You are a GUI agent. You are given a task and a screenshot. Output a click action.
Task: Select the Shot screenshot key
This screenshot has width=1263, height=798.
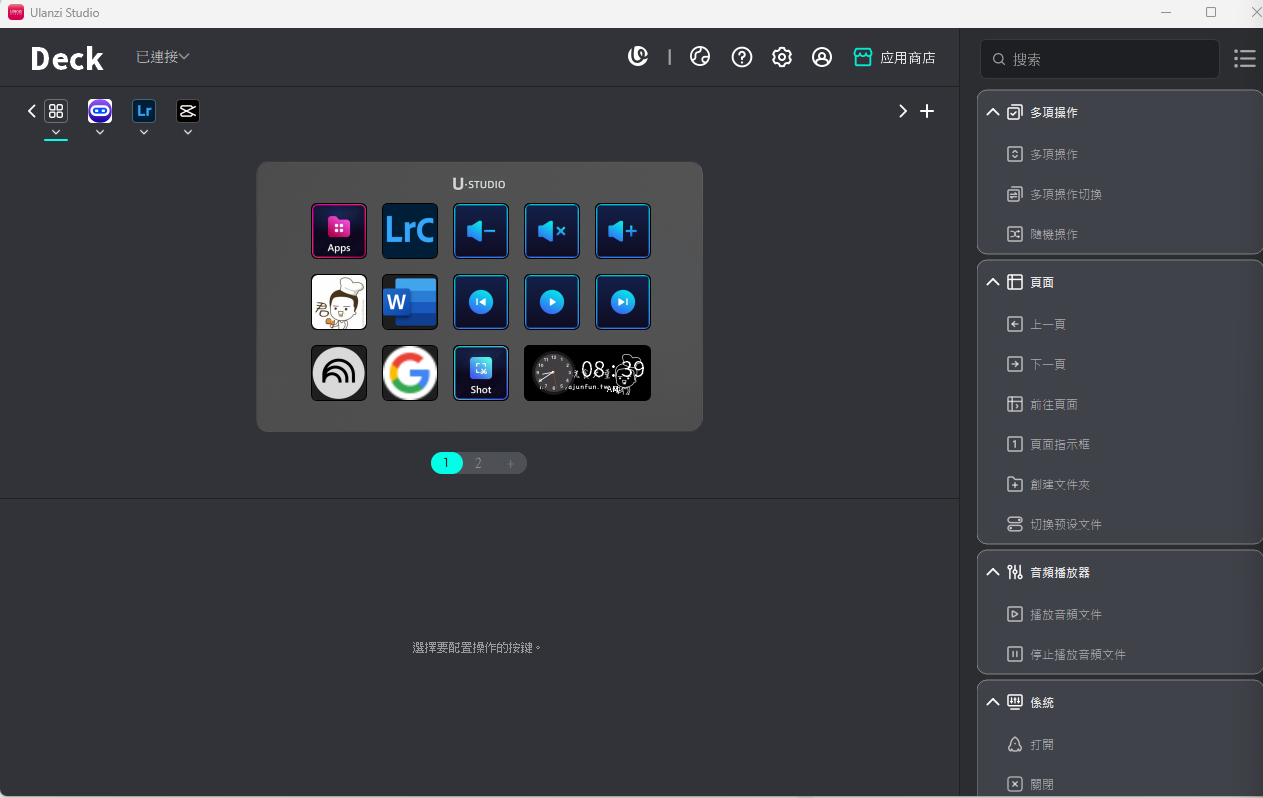(x=481, y=373)
